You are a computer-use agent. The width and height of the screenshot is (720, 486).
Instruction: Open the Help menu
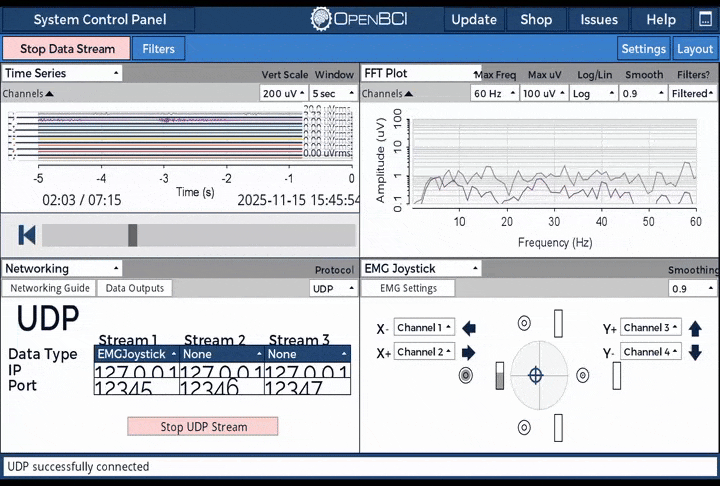coord(660,19)
